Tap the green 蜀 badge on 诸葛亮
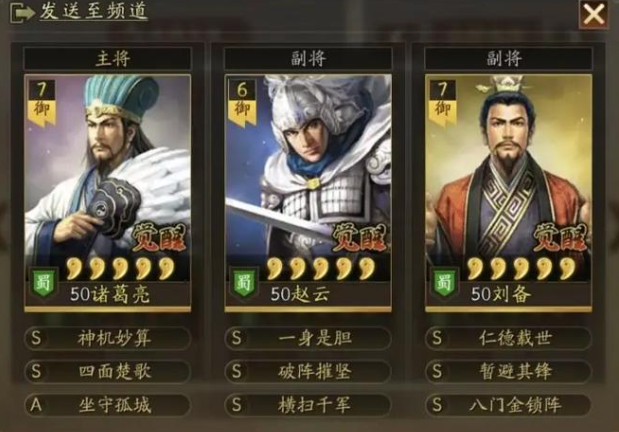Viewport: 619px width, 432px height. click(43, 283)
